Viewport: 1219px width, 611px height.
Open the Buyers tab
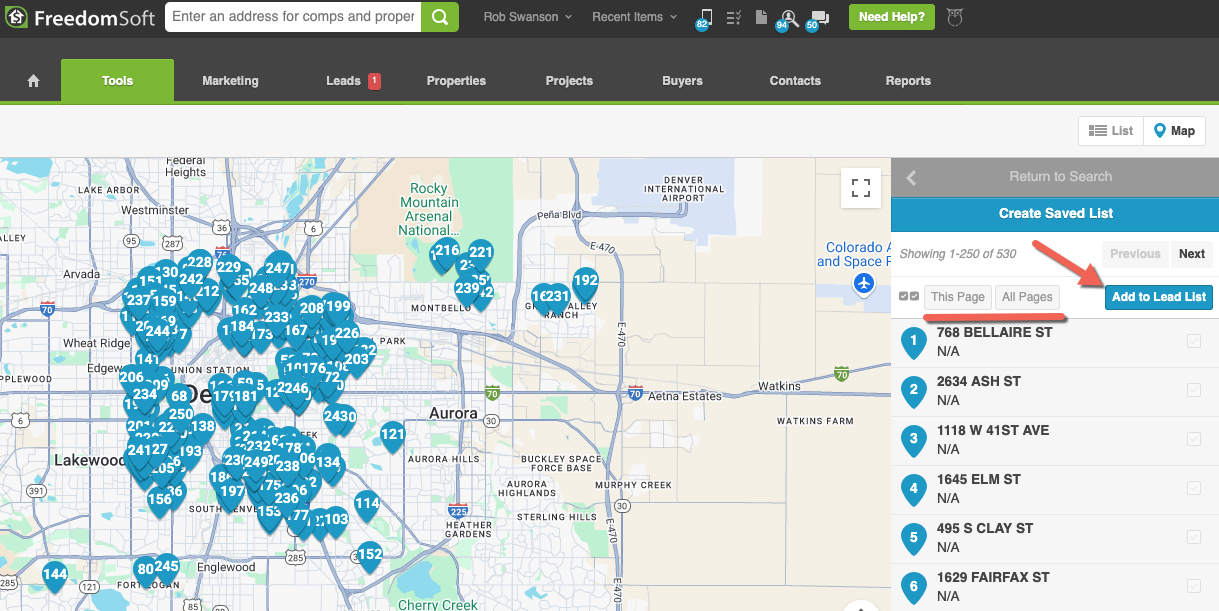coord(682,81)
